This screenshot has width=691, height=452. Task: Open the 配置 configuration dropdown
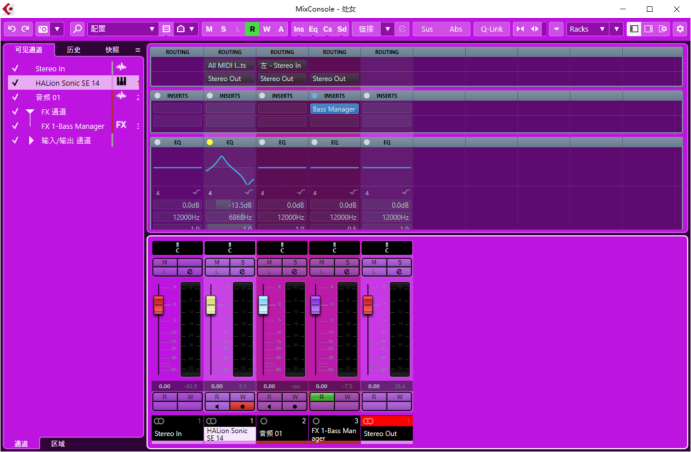coord(122,29)
